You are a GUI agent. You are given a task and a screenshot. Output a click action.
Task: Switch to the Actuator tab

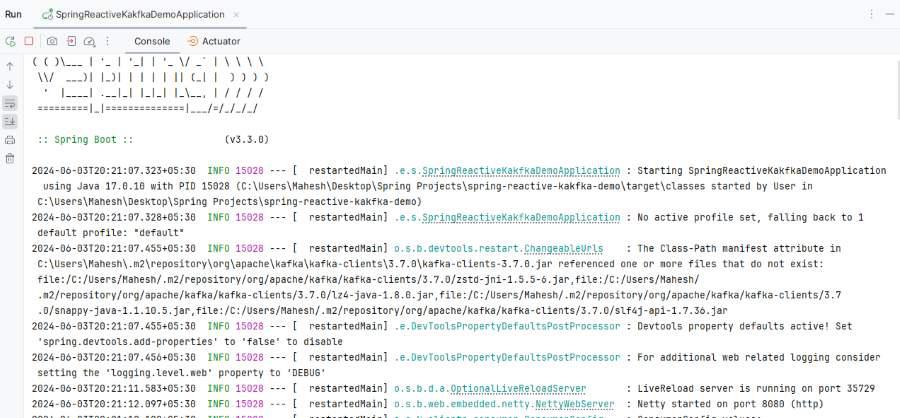tap(214, 41)
